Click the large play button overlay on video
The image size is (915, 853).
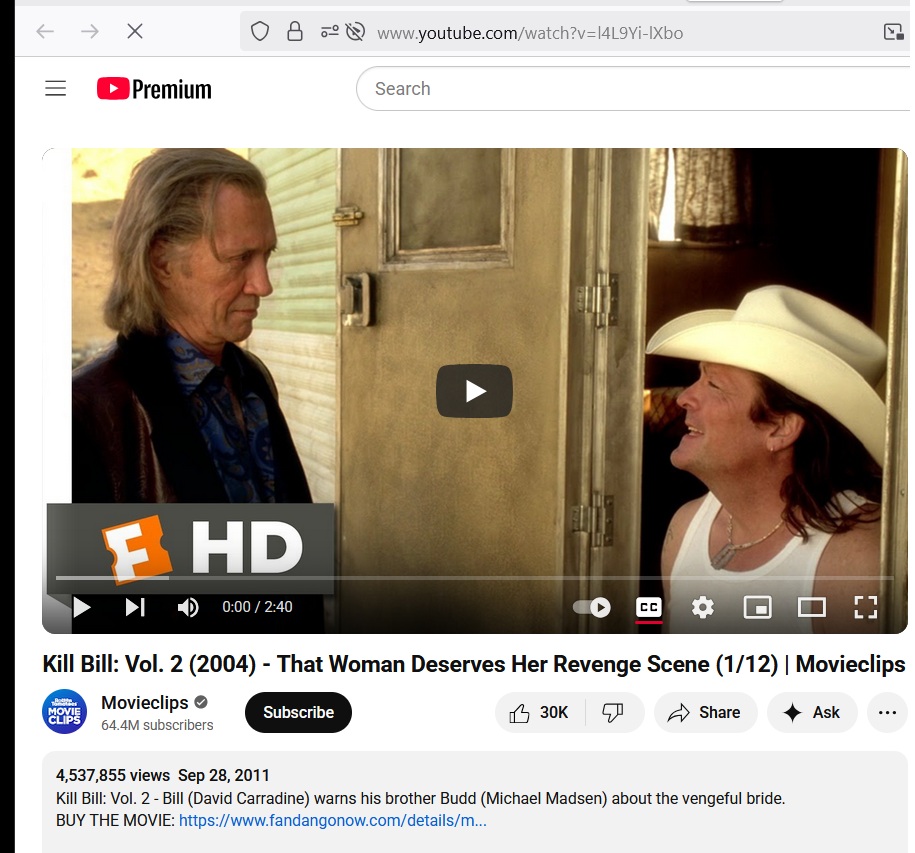474,391
